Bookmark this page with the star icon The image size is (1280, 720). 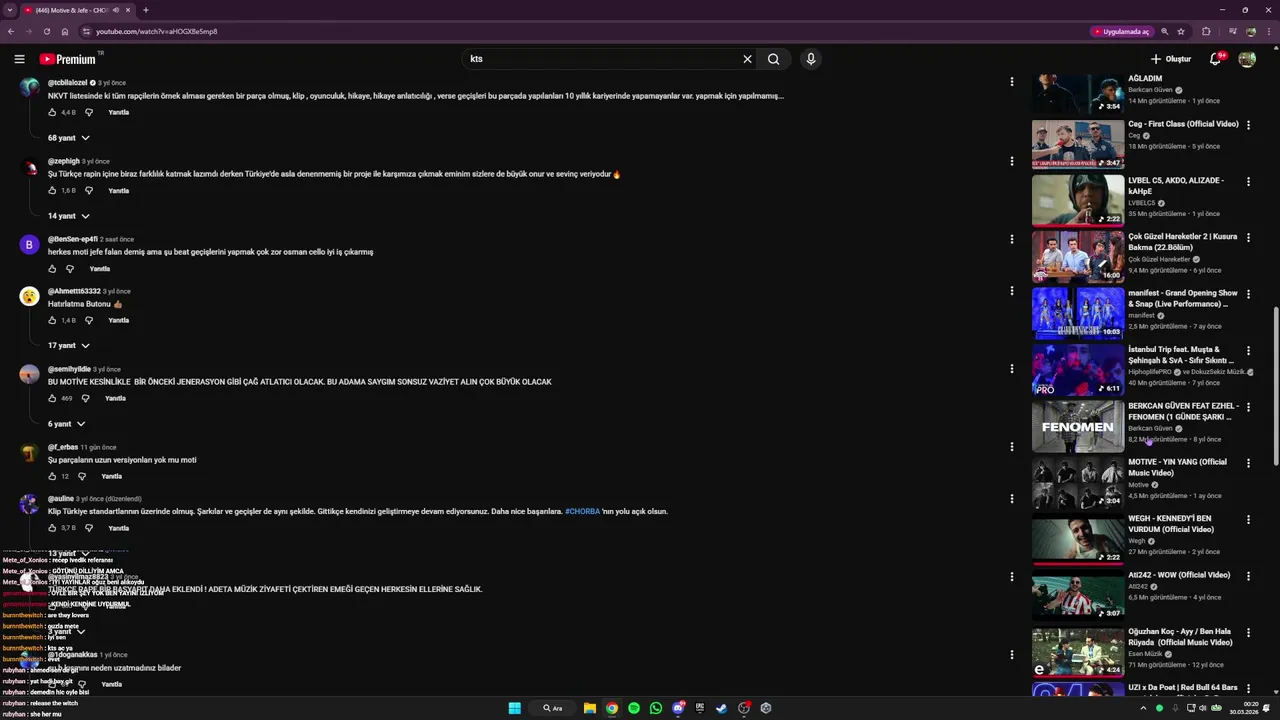point(1181,31)
